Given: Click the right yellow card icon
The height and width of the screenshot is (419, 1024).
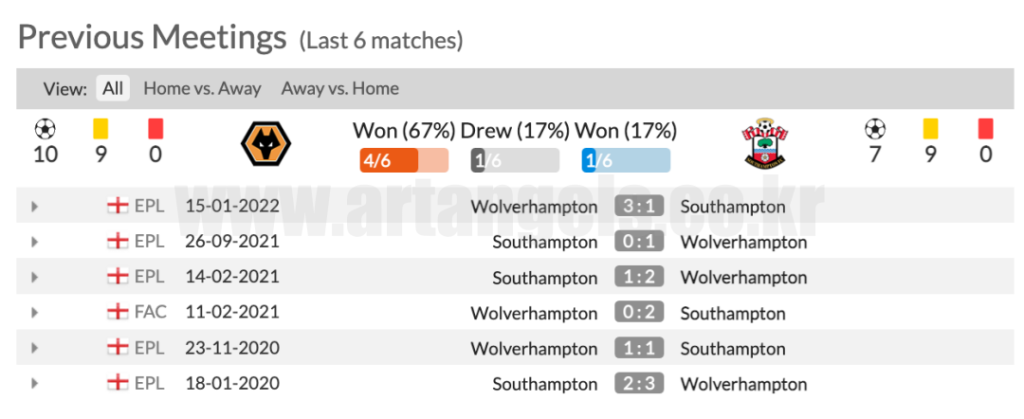Looking at the screenshot, I should [931, 129].
